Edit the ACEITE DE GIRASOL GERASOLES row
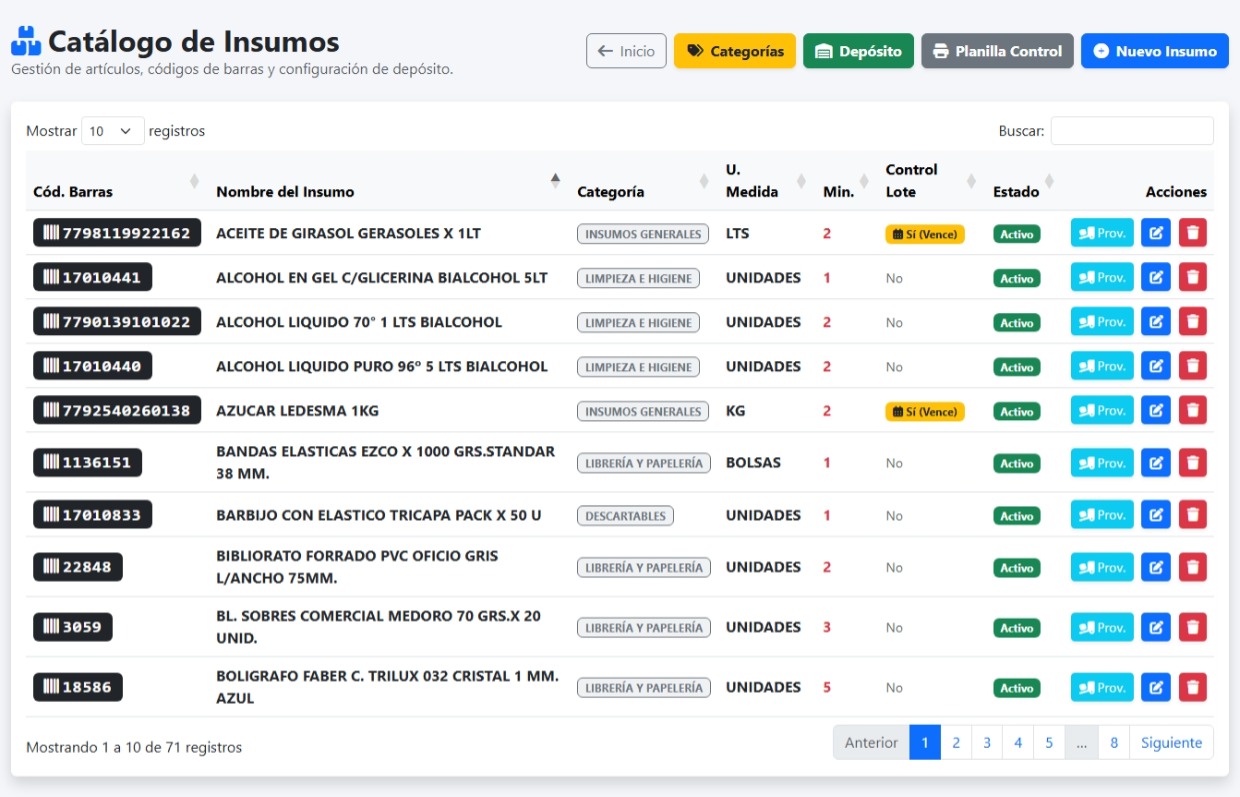1240x797 pixels. tap(1155, 233)
